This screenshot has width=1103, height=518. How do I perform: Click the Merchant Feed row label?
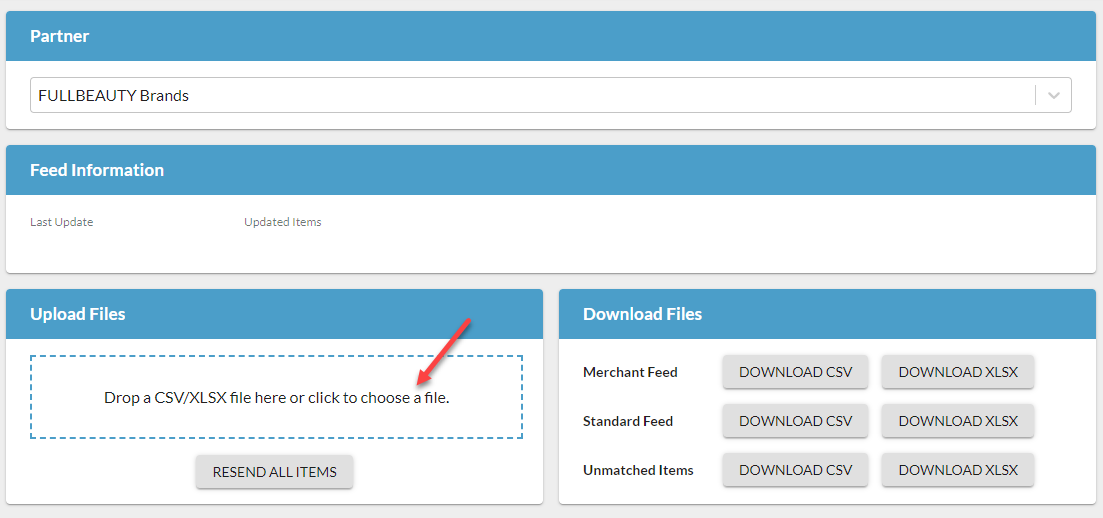tap(630, 372)
